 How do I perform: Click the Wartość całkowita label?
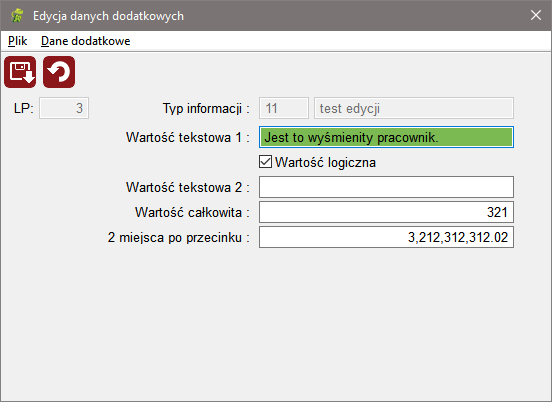pos(192,212)
